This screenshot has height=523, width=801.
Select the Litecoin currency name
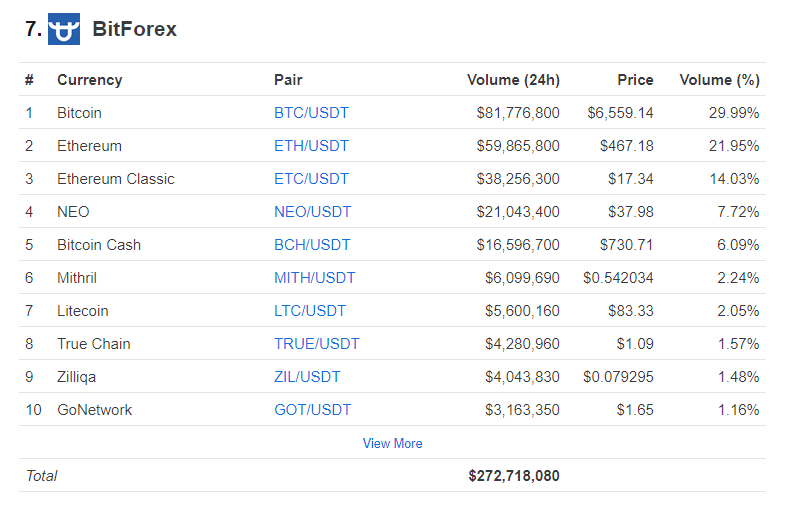83,311
